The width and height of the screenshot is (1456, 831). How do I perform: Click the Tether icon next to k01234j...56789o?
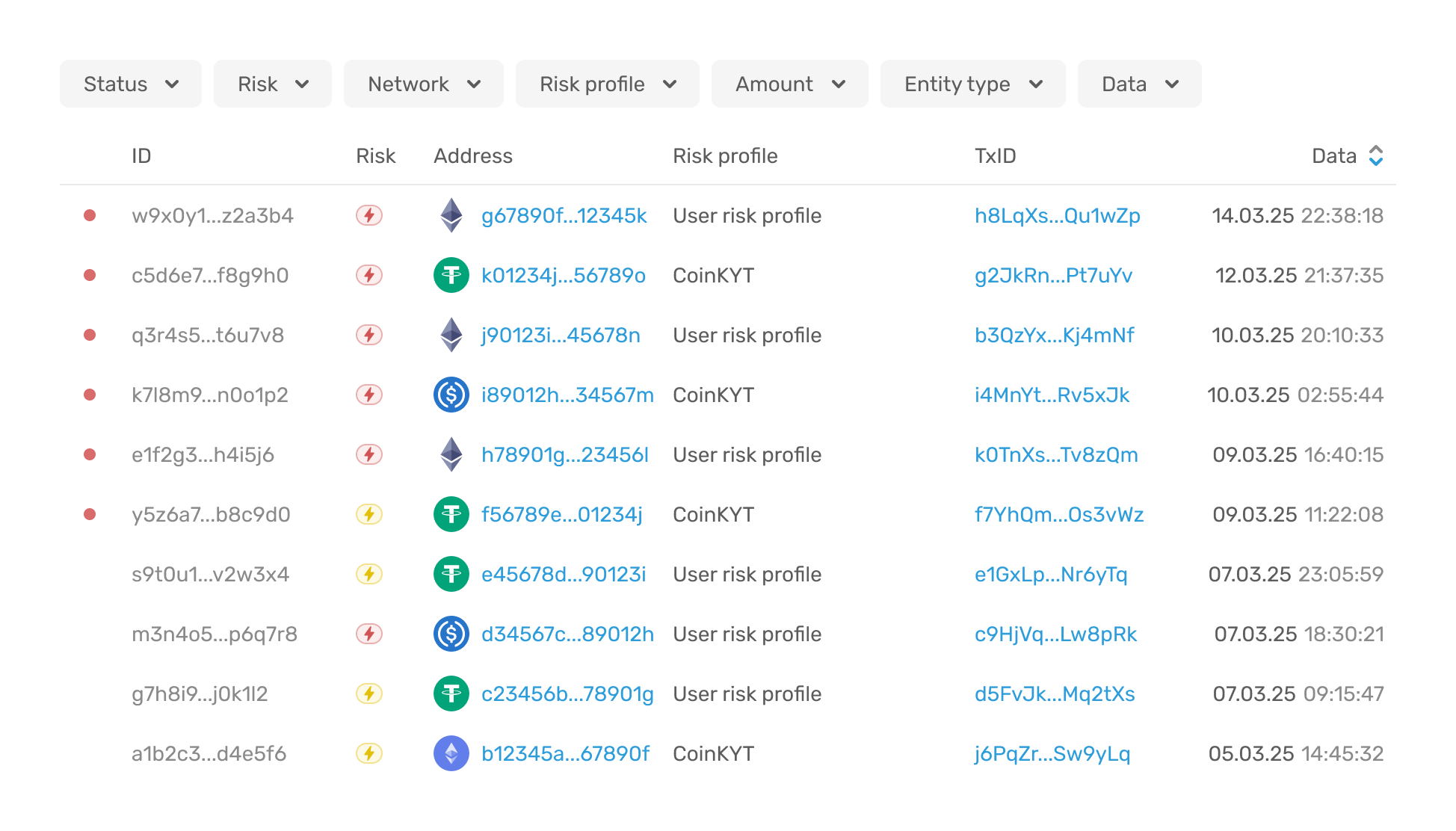click(451, 275)
